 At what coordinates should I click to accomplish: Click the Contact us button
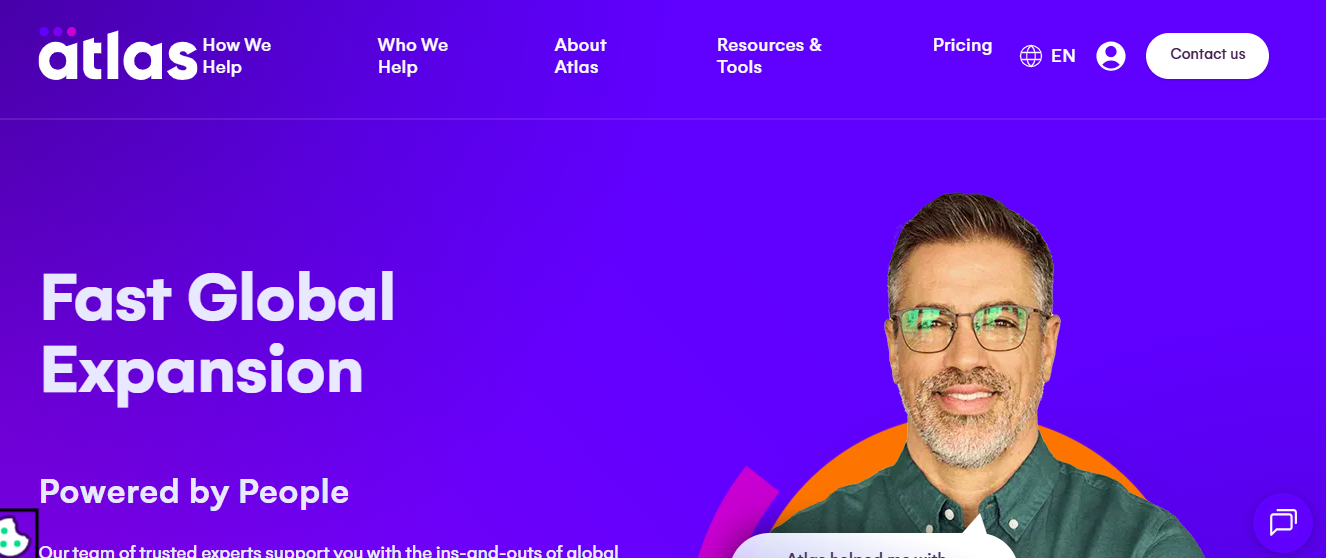(1207, 55)
